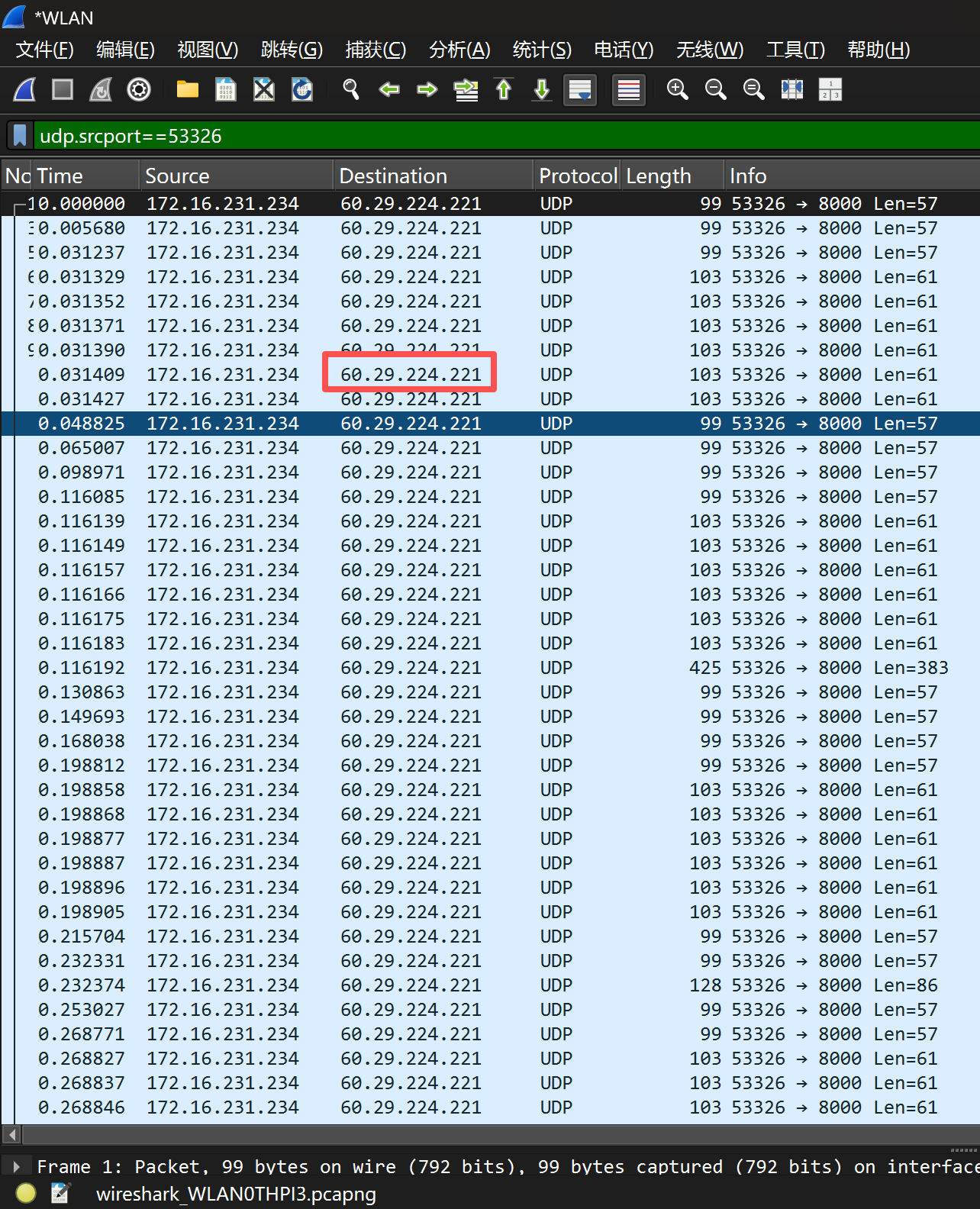Screen dimensions: 980x1209
Task: Sort by the Destination column header
Action: [433, 176]
